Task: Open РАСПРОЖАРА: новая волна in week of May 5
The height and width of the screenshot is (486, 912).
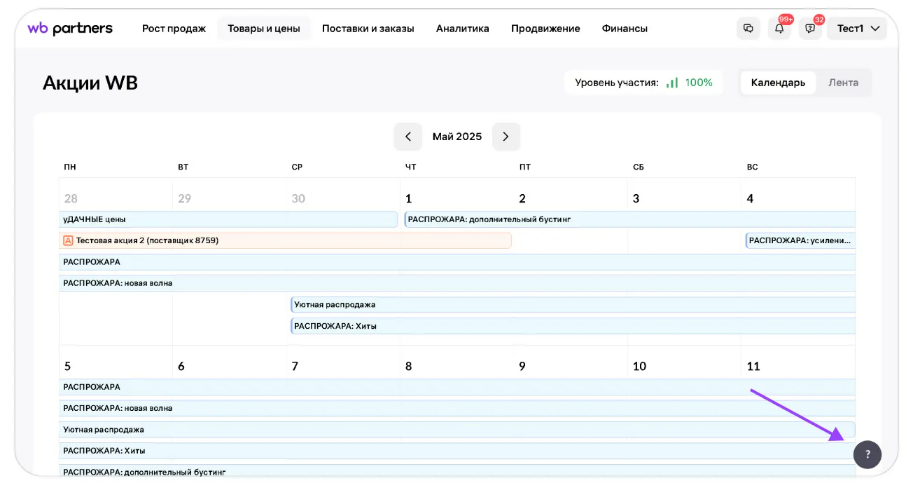Action: click(457, 408)
